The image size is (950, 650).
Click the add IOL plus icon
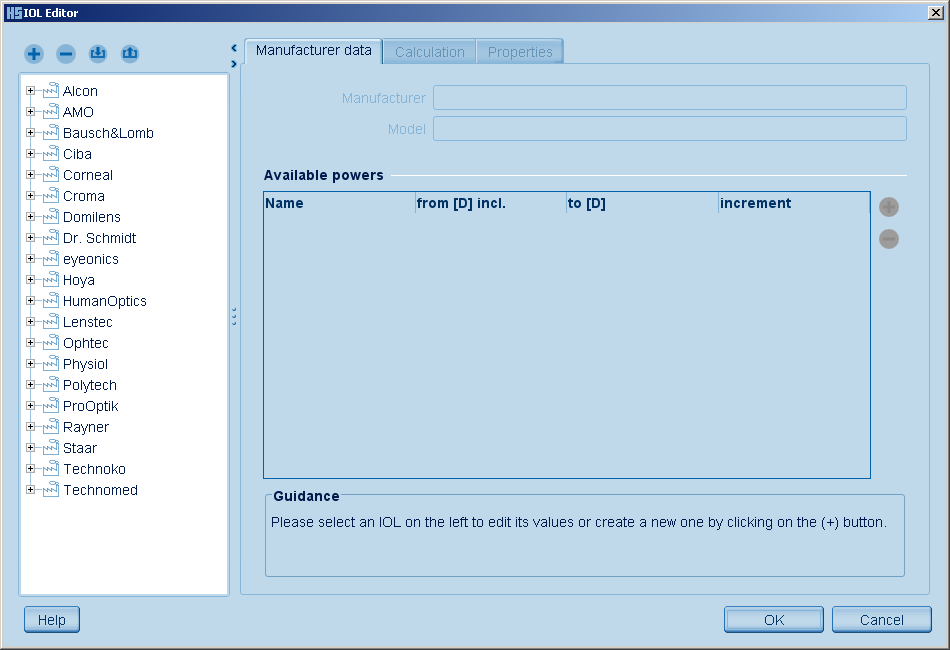(34, 54)
